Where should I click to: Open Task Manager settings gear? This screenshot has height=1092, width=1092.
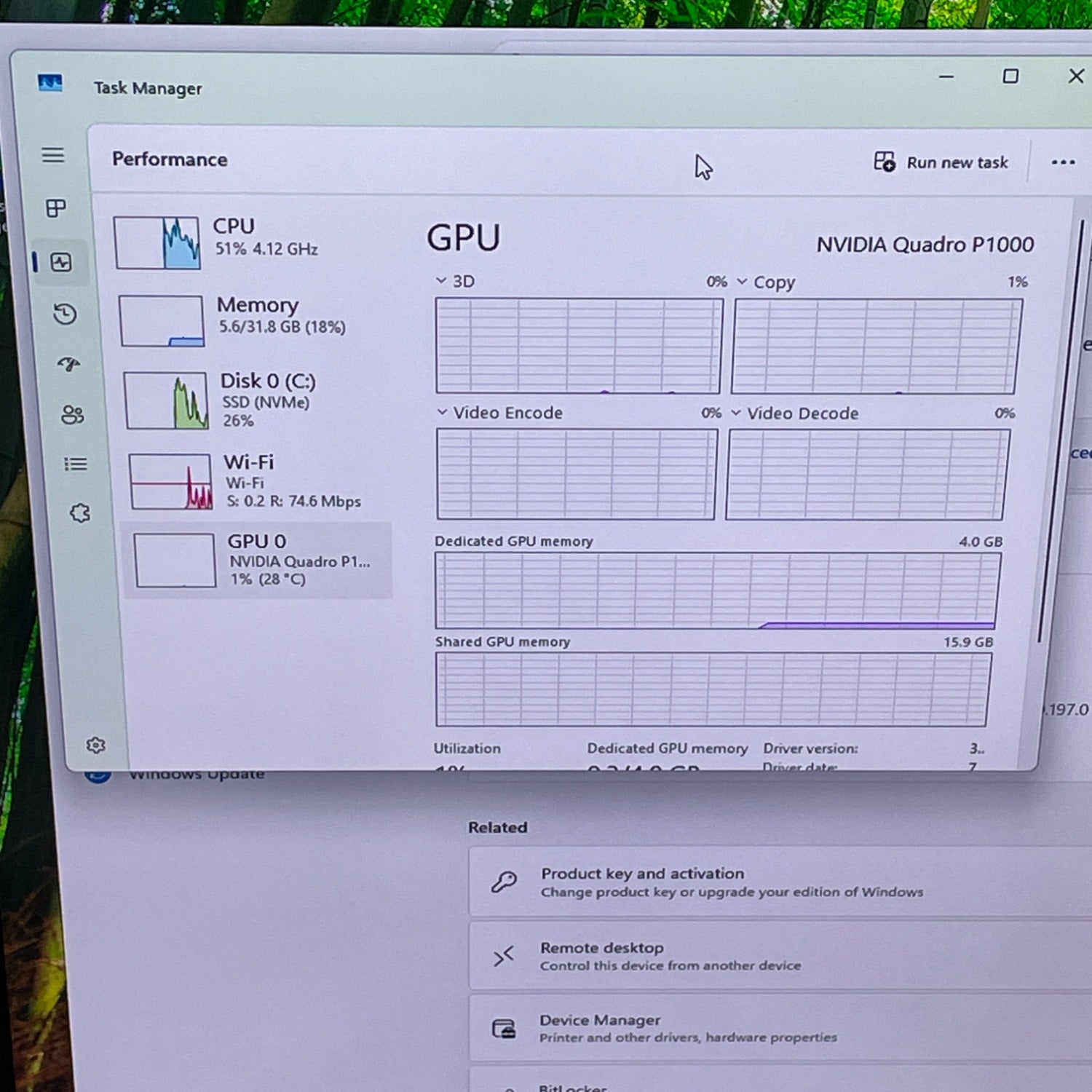[95, 745]
